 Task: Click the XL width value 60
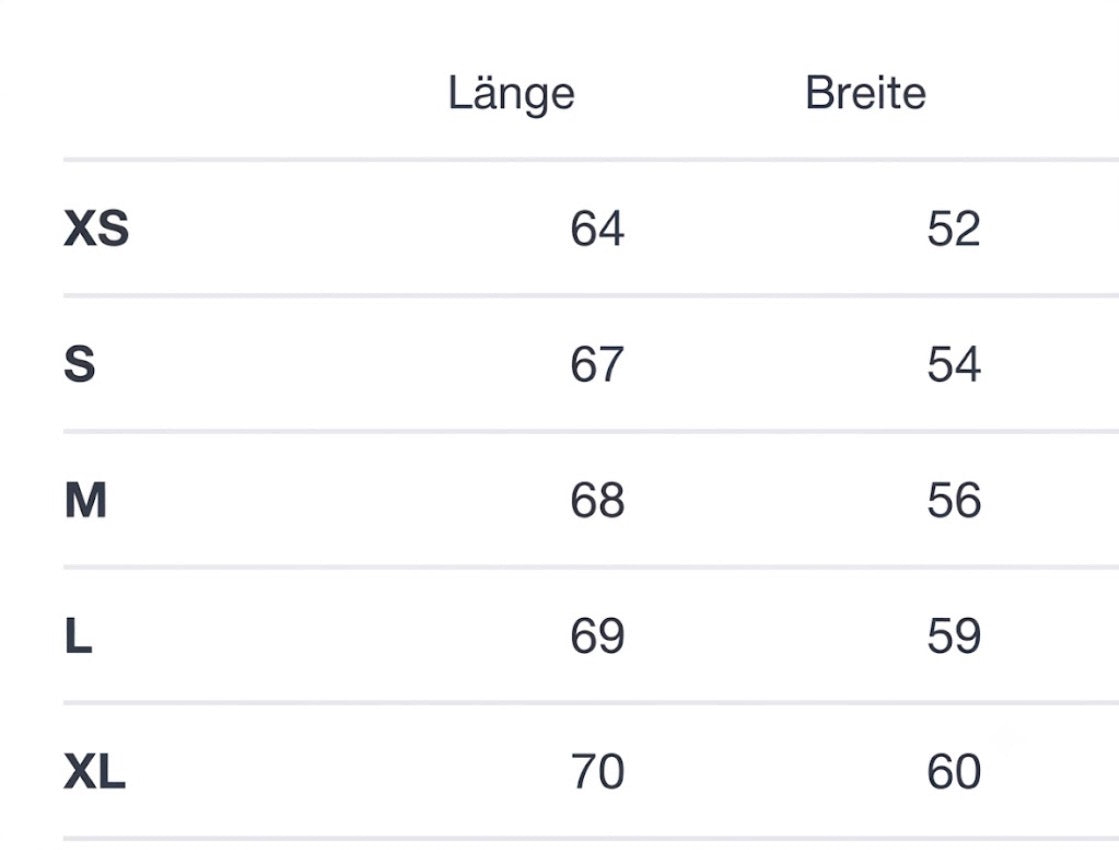[953, 771]
